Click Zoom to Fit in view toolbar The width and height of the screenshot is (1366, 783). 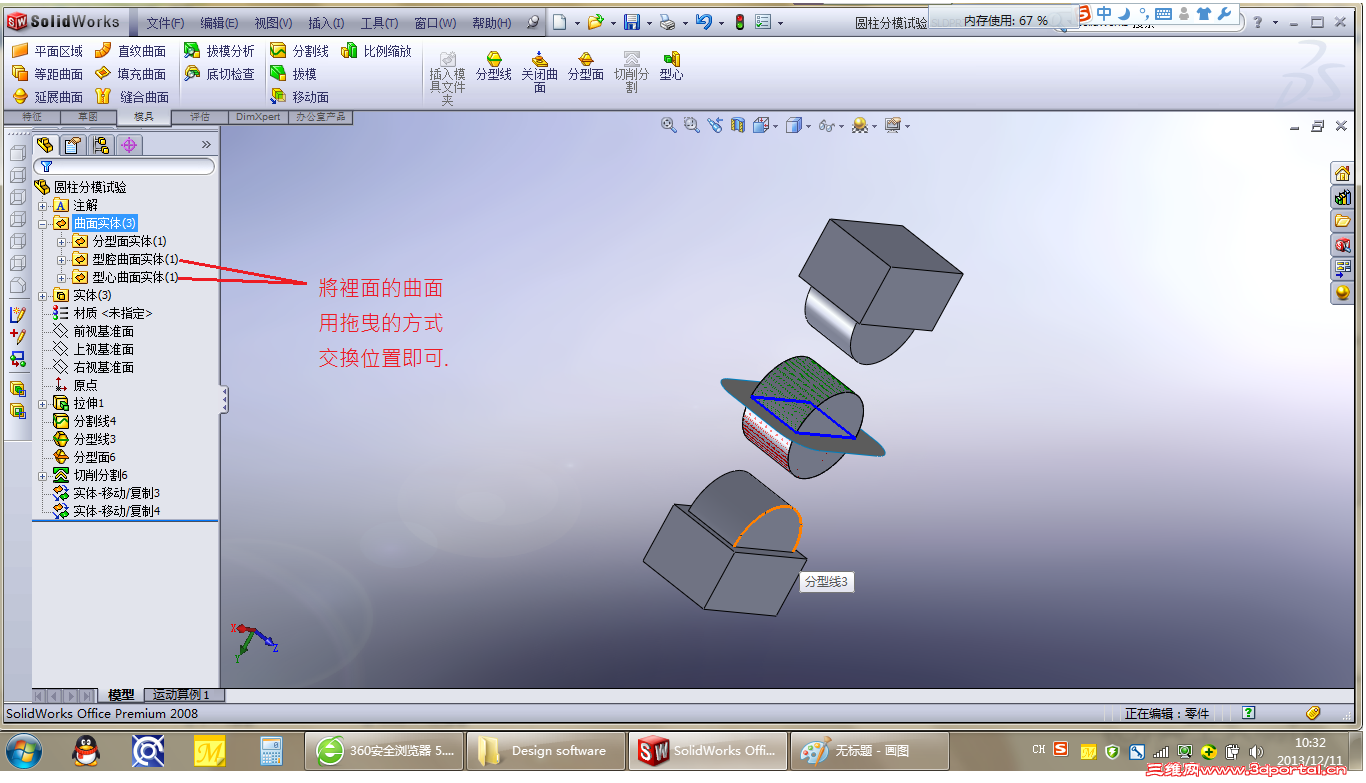[668, 126]
